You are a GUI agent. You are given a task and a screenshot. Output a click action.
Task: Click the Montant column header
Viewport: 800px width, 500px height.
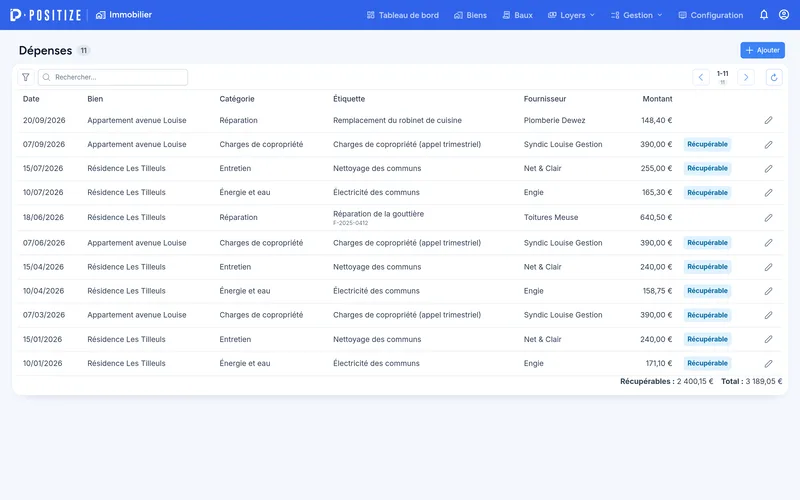pos(657,99)
